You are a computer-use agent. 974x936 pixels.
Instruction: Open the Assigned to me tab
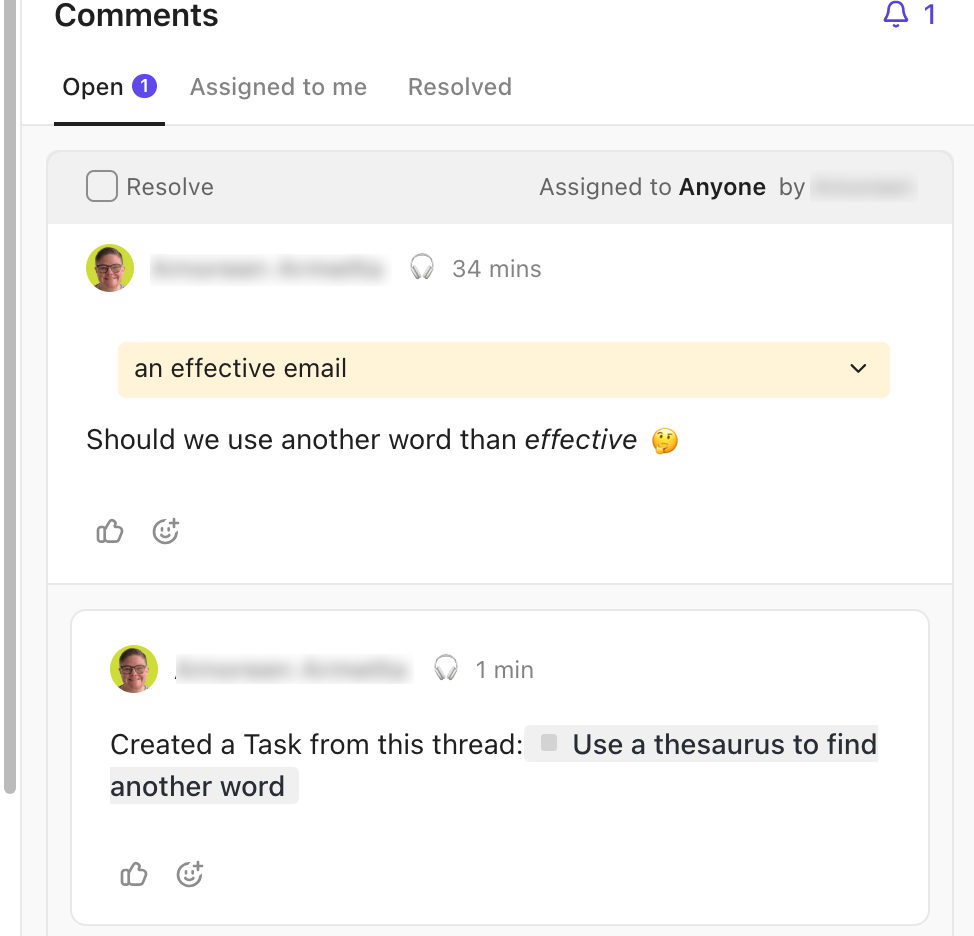coord(278,87)
